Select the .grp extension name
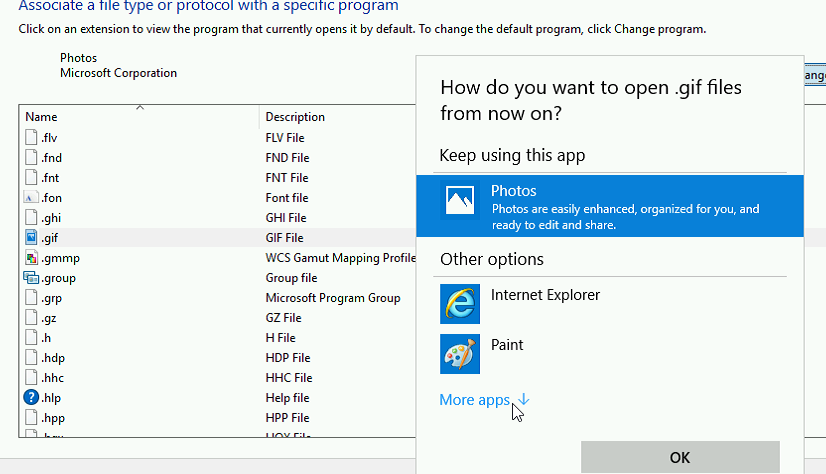The height and width of the screenshot is (474, 826). pos(52,298)
